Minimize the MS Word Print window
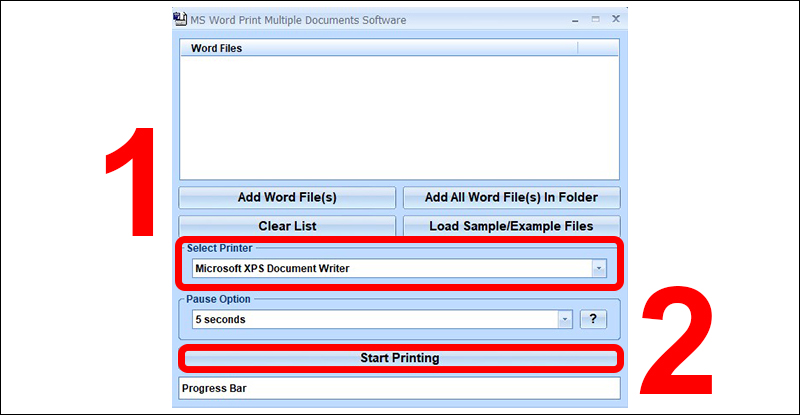 (574, 19)
